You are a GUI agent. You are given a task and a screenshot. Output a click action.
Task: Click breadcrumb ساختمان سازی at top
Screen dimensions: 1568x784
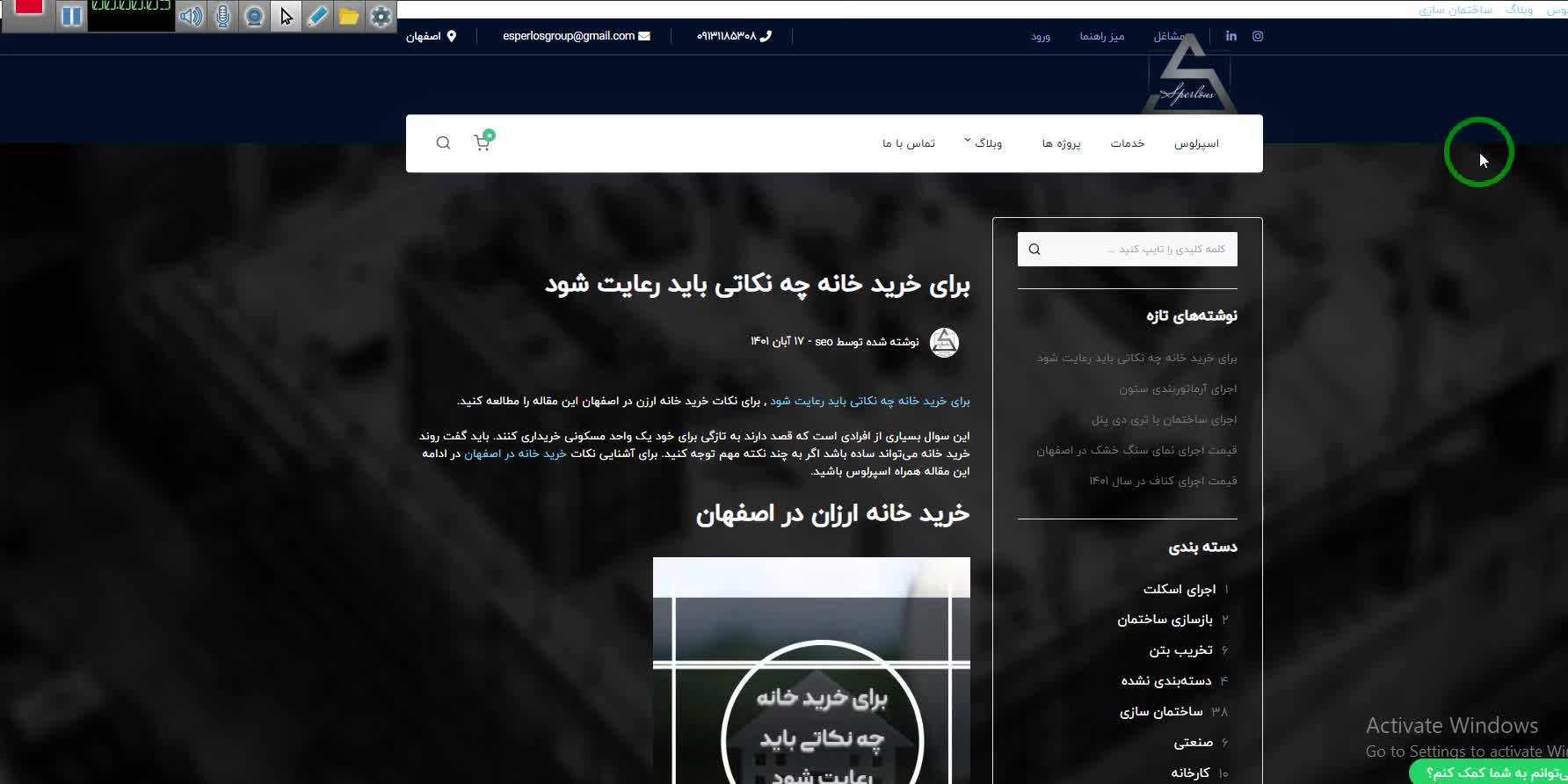(x=1455, y=10)
